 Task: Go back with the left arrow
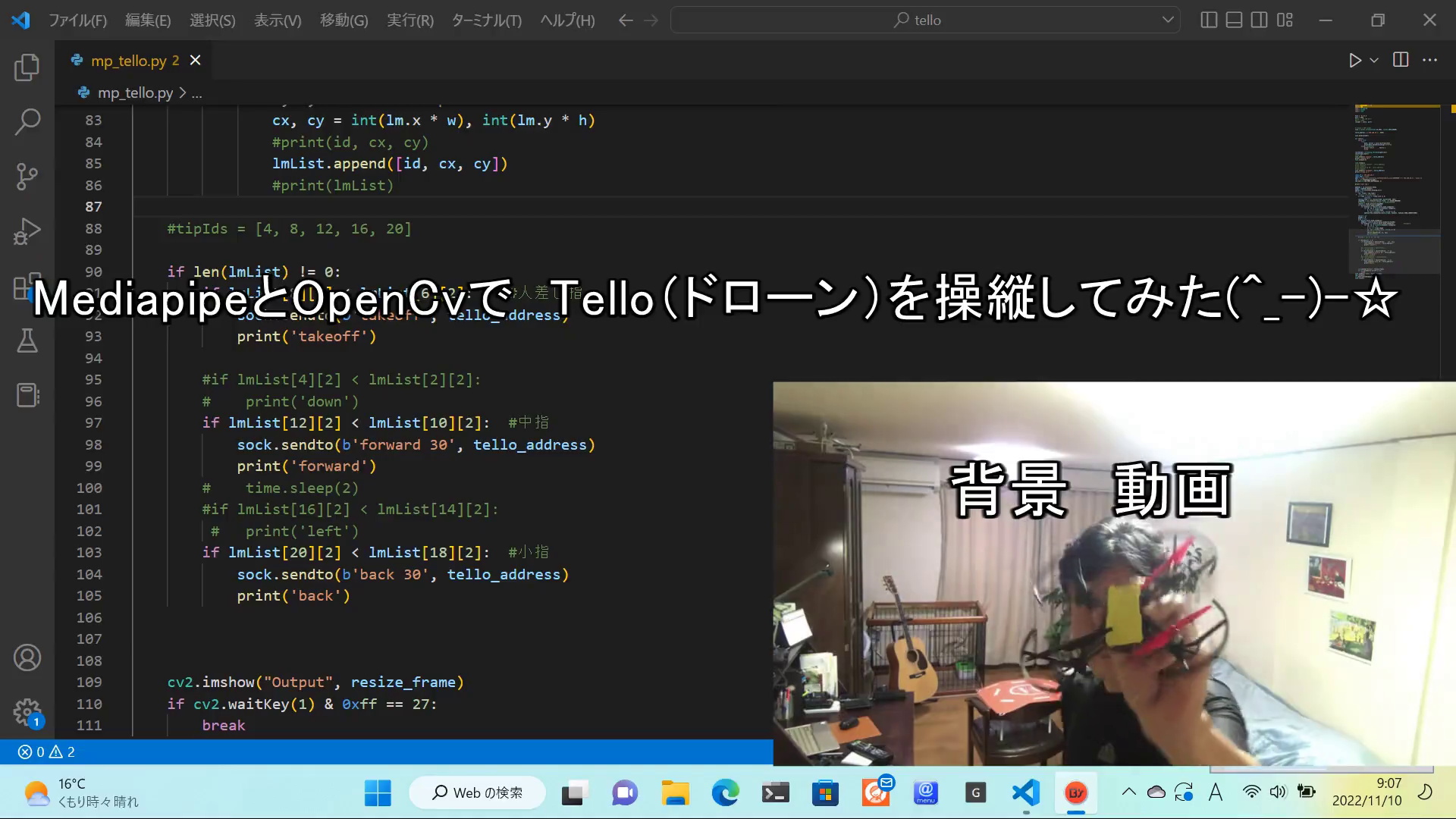point(626,20)
